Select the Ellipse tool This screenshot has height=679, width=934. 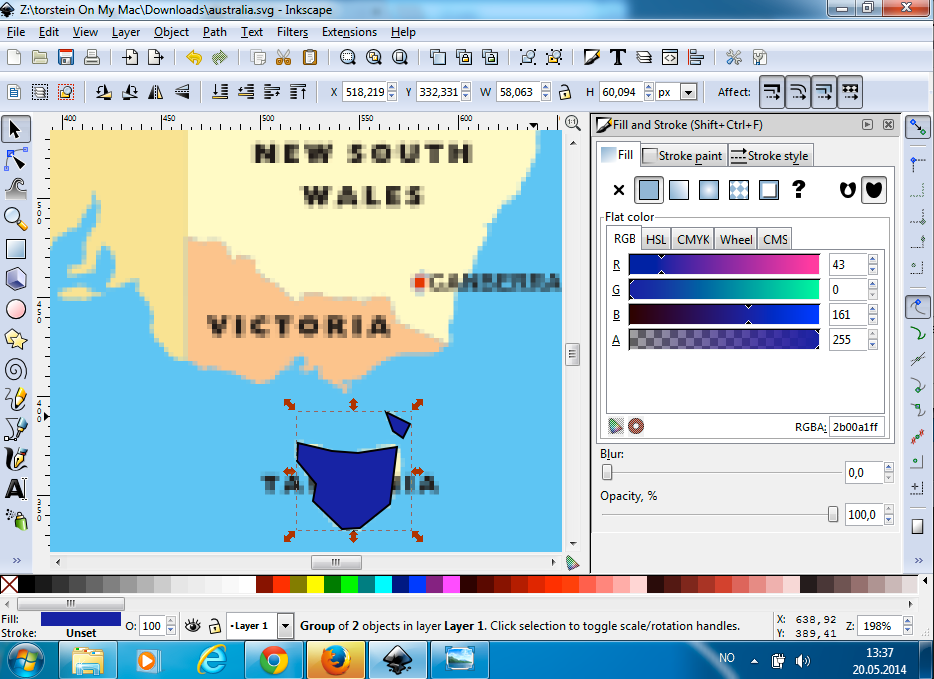tap(16, 310)
